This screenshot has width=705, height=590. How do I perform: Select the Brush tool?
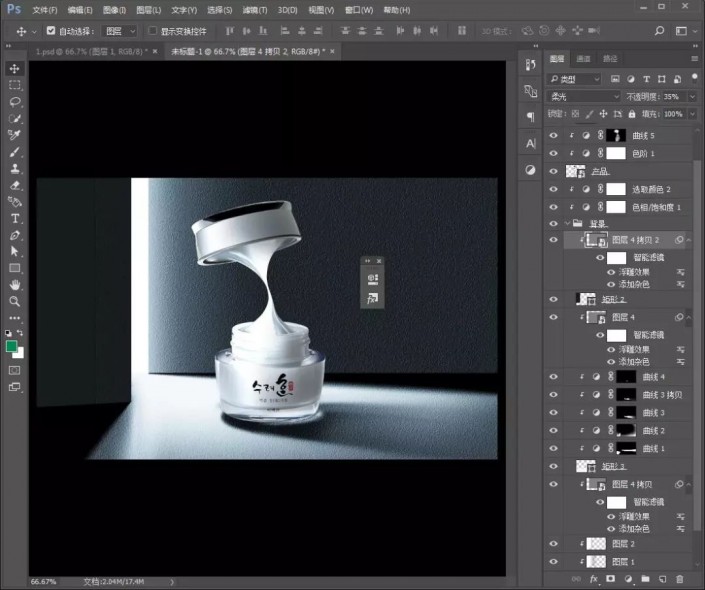(x=14, y=152)
